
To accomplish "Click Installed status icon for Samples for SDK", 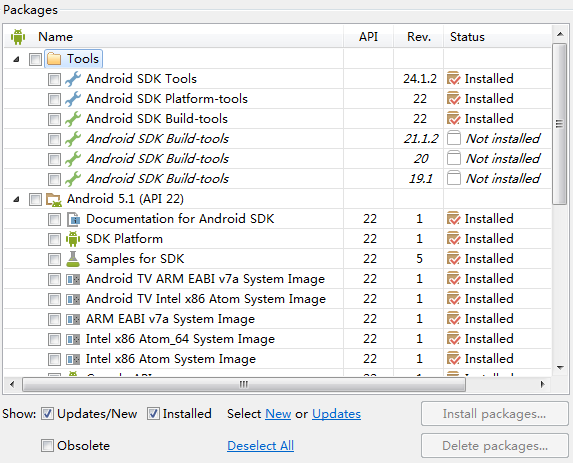I will (x=454, y=259).
